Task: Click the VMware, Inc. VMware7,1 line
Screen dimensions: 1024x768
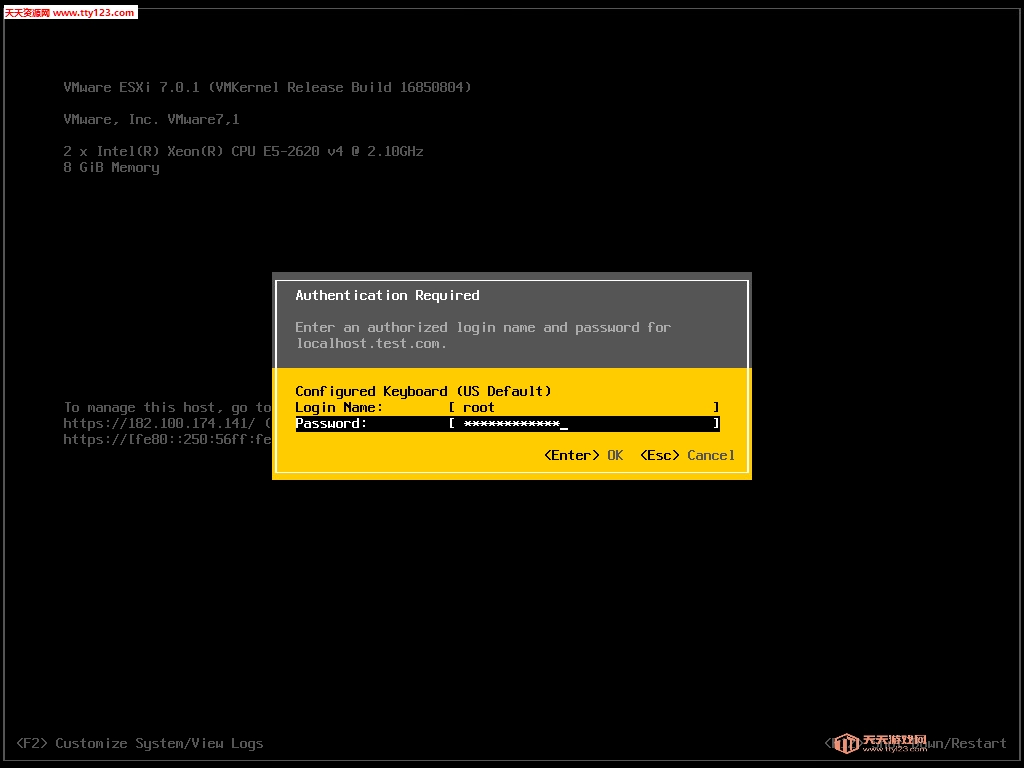Action: point(151,120)
